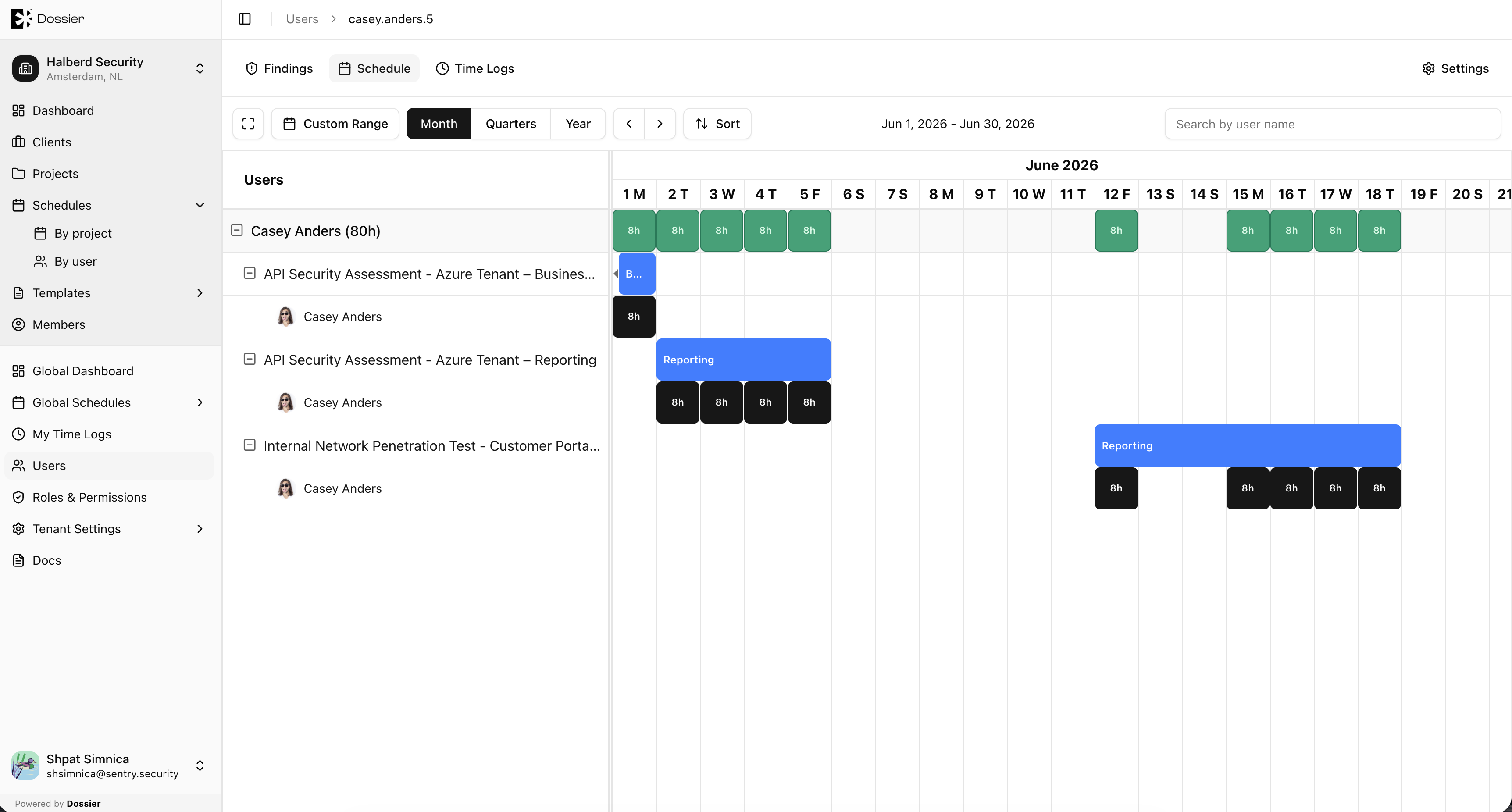1512x812 pixels.
Task: Open My Time Logs page
Action: point(111,434)
